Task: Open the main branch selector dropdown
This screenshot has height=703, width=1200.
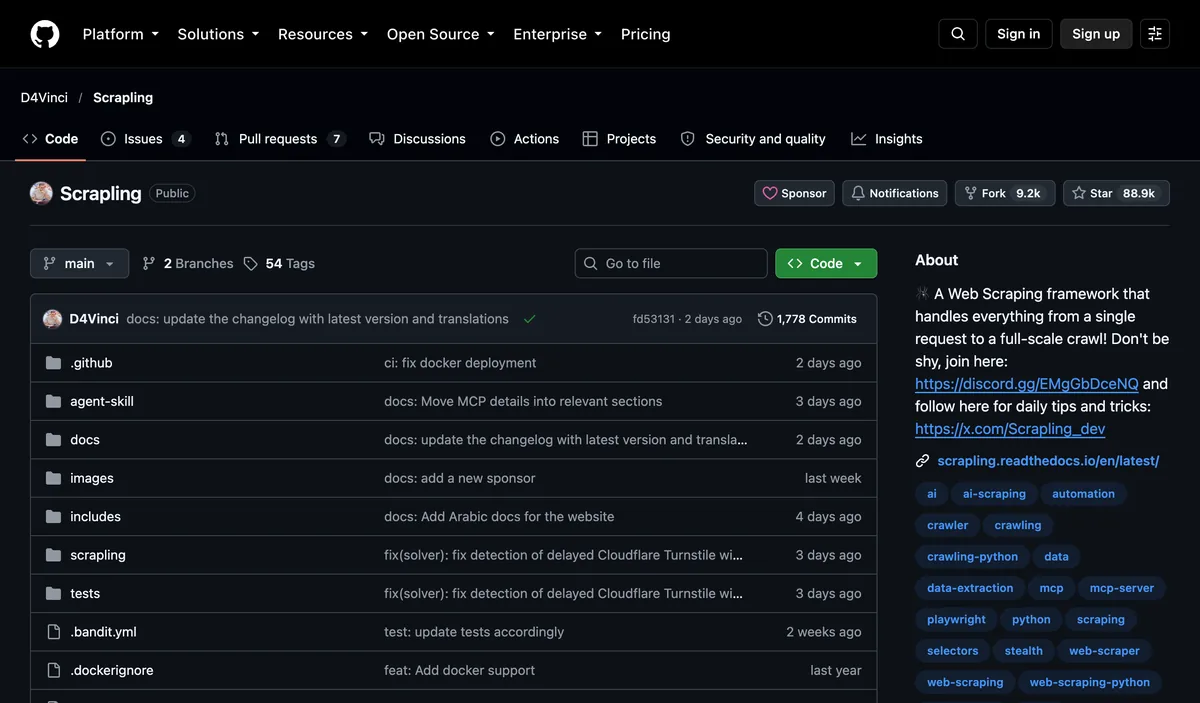Action: (80, 264)
